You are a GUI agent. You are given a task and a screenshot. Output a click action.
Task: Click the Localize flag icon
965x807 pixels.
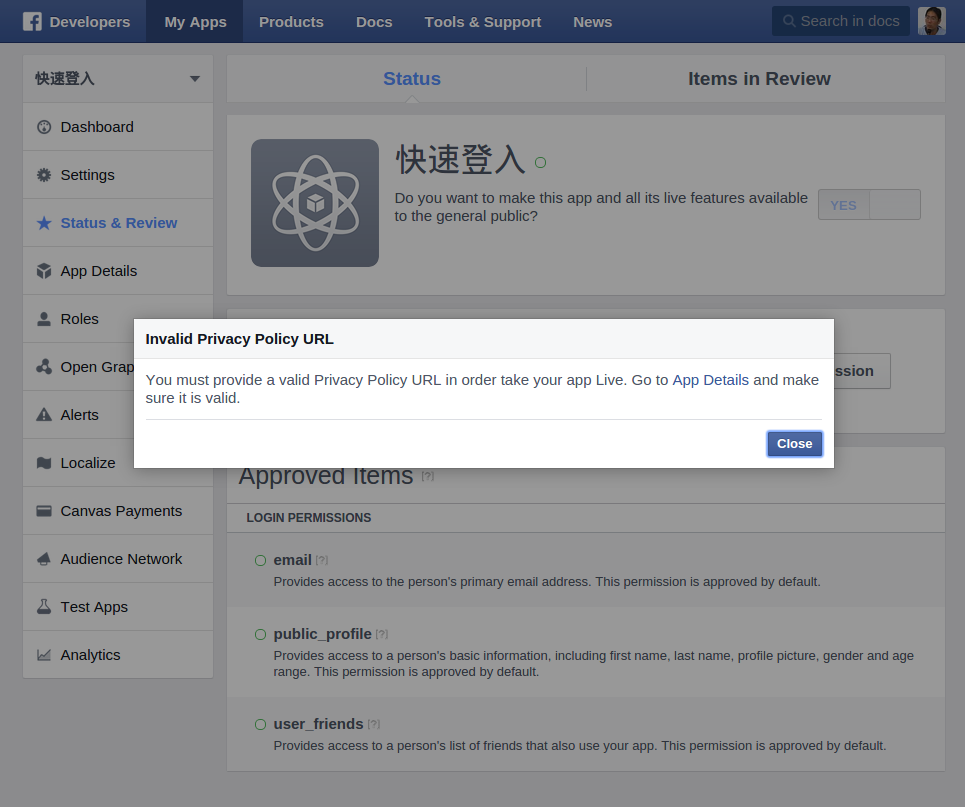coord(44,463)
